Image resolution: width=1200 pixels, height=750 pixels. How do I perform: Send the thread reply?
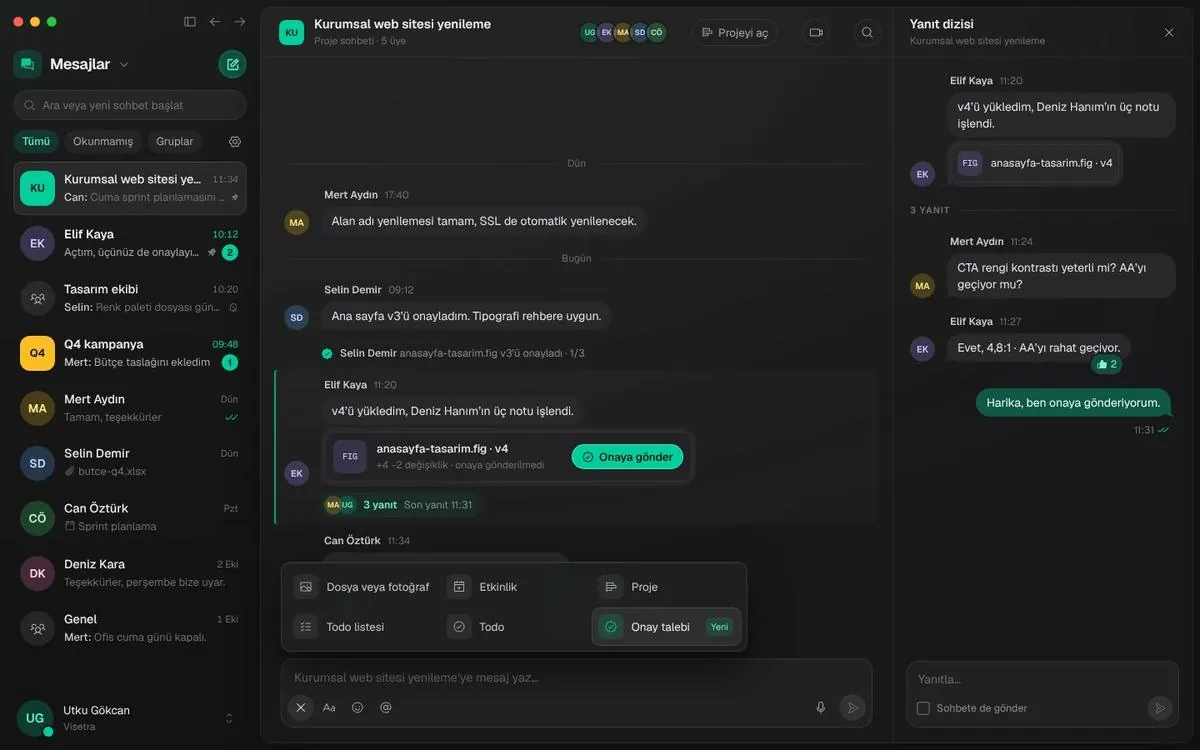(x=1160, y=708)
